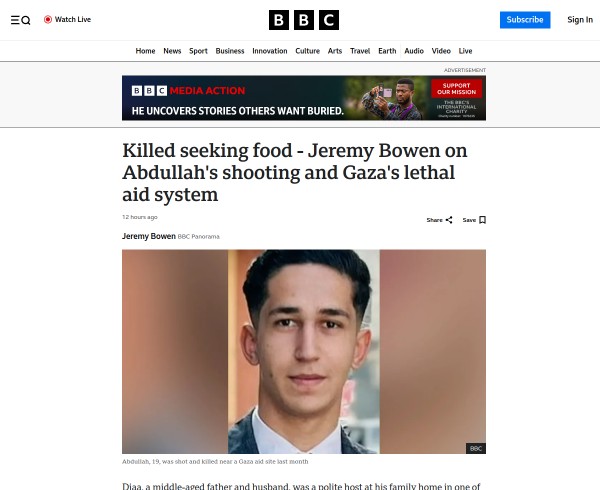600x490 pixels.
Task: Click the Save bookmark icon
Action: pos(483,220)
